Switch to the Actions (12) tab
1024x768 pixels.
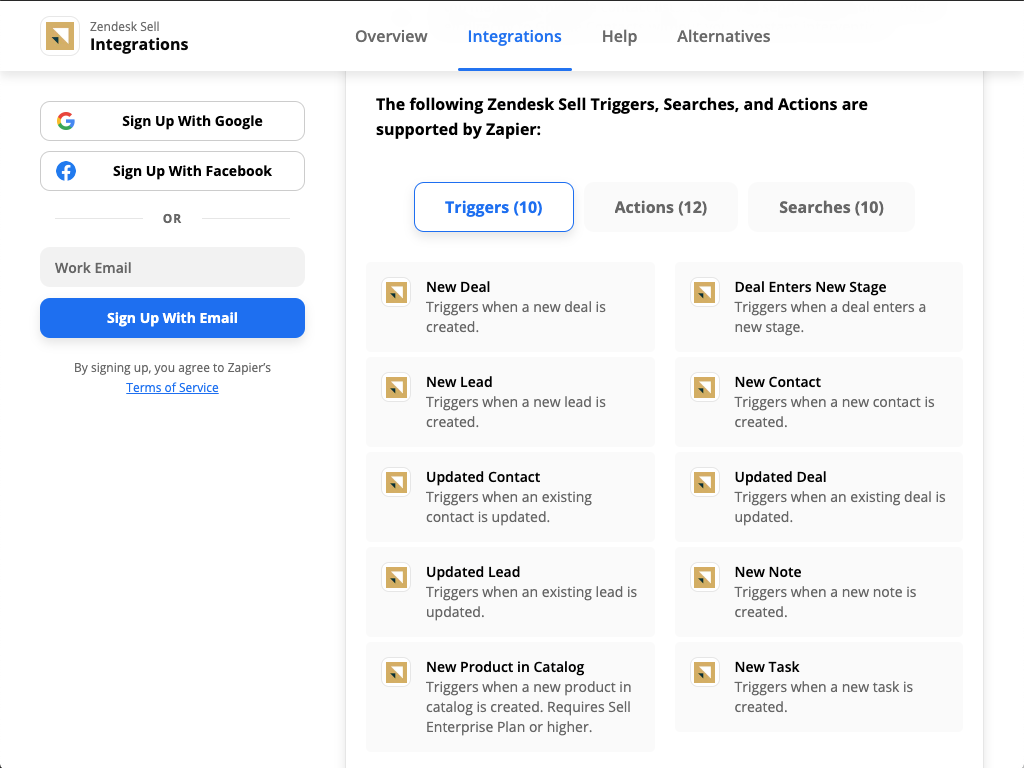[x=660, y=207]
